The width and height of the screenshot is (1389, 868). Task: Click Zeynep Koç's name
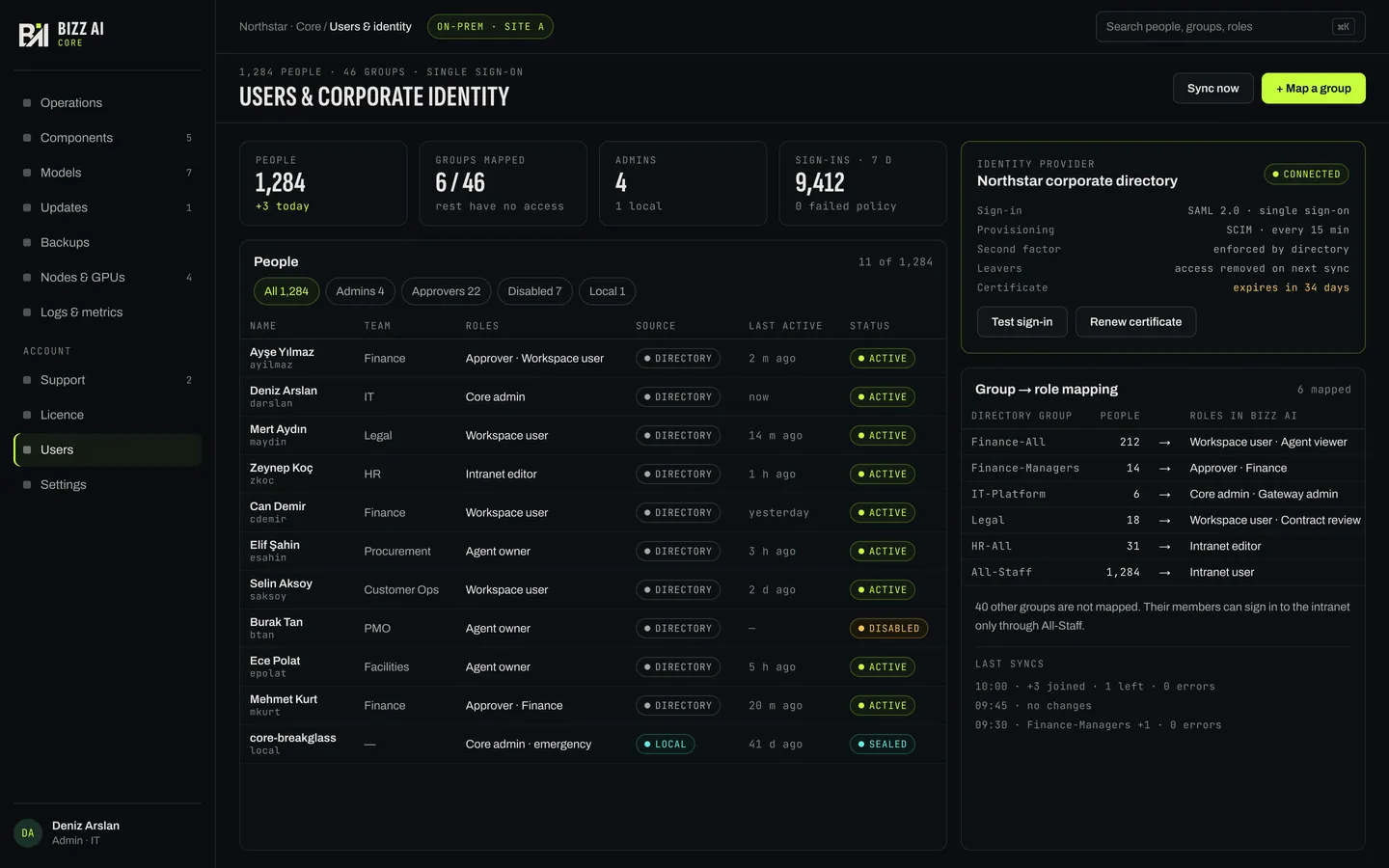tap(282, 468)
